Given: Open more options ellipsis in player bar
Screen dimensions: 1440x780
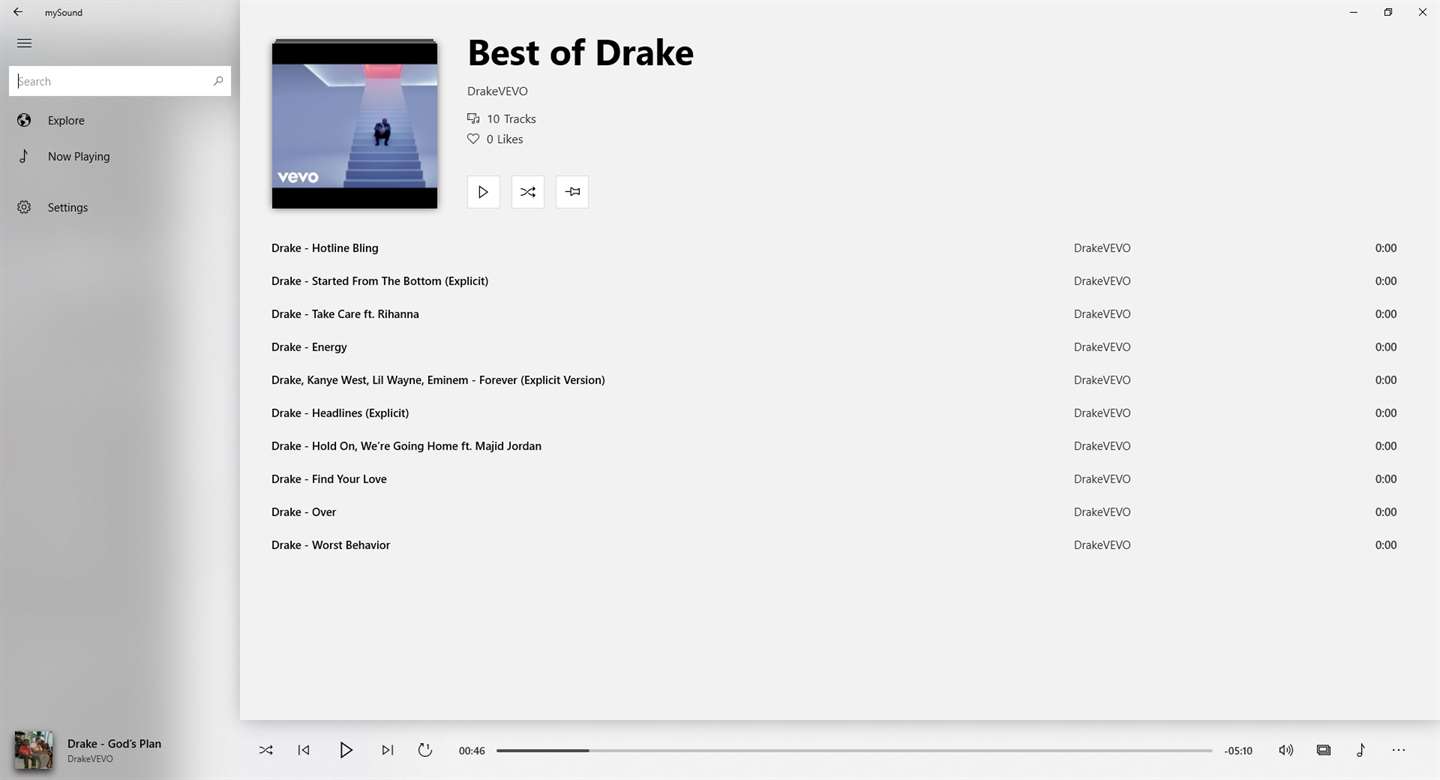Looking at the screenshot, I should coord(1399,750).
